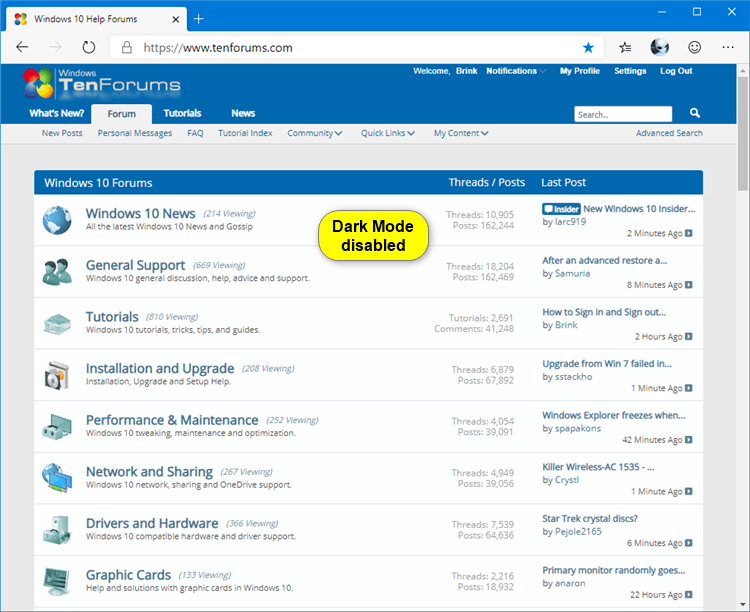Click the blue favorite star in address bar

[x=588, y=47]
